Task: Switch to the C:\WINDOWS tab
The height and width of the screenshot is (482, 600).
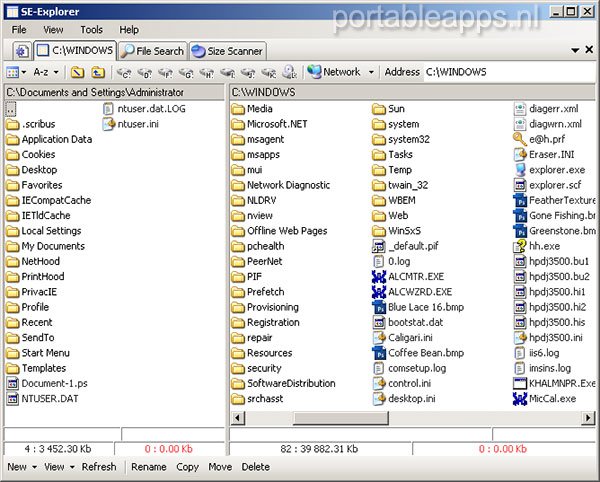Action: click(75, 50)
